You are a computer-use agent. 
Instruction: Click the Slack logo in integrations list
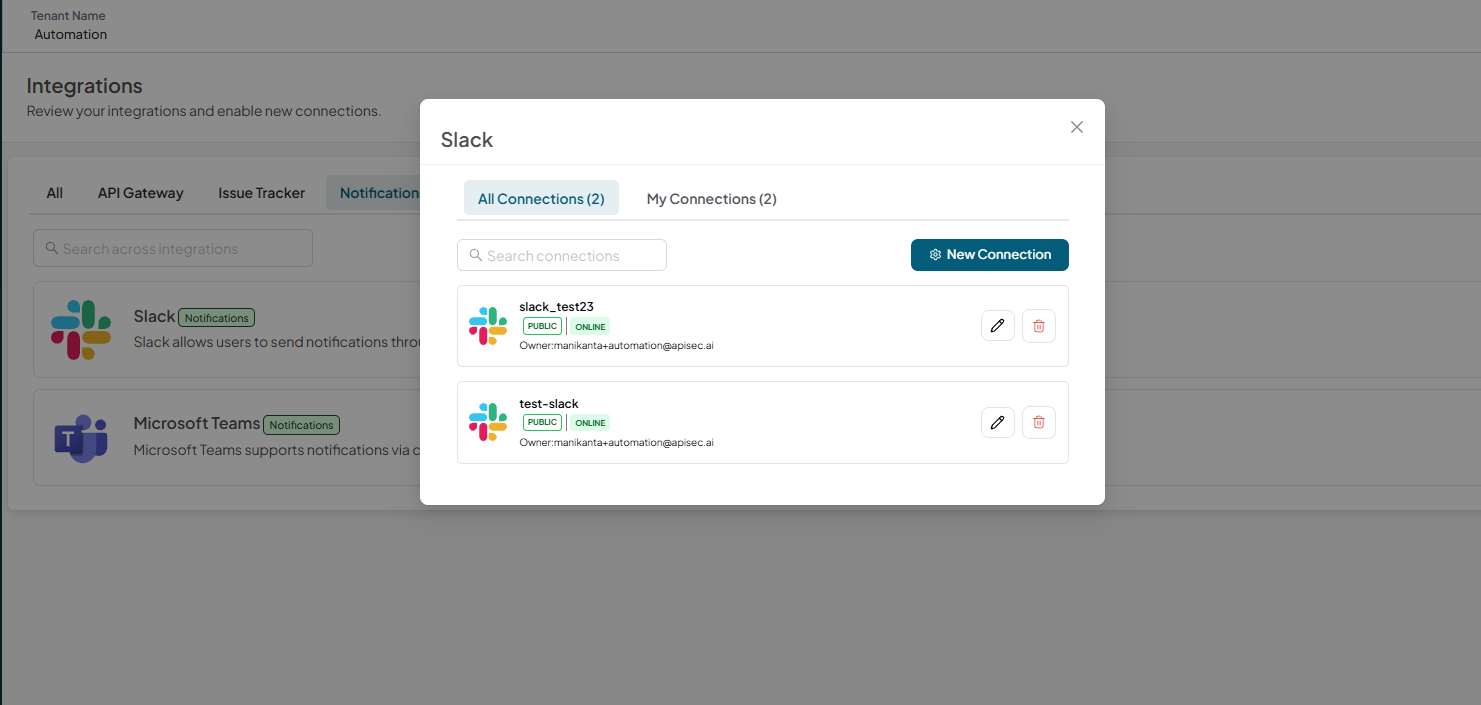81,330
